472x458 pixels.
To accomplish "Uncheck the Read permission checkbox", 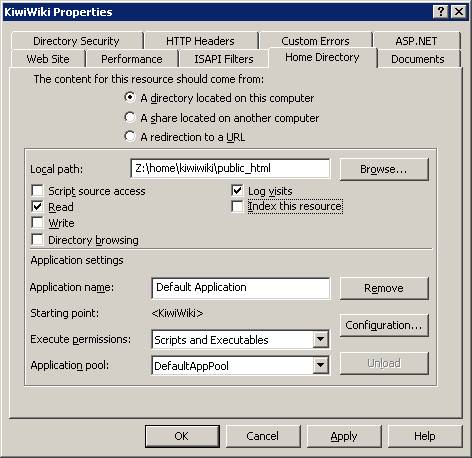I will [x=37, y=207].
